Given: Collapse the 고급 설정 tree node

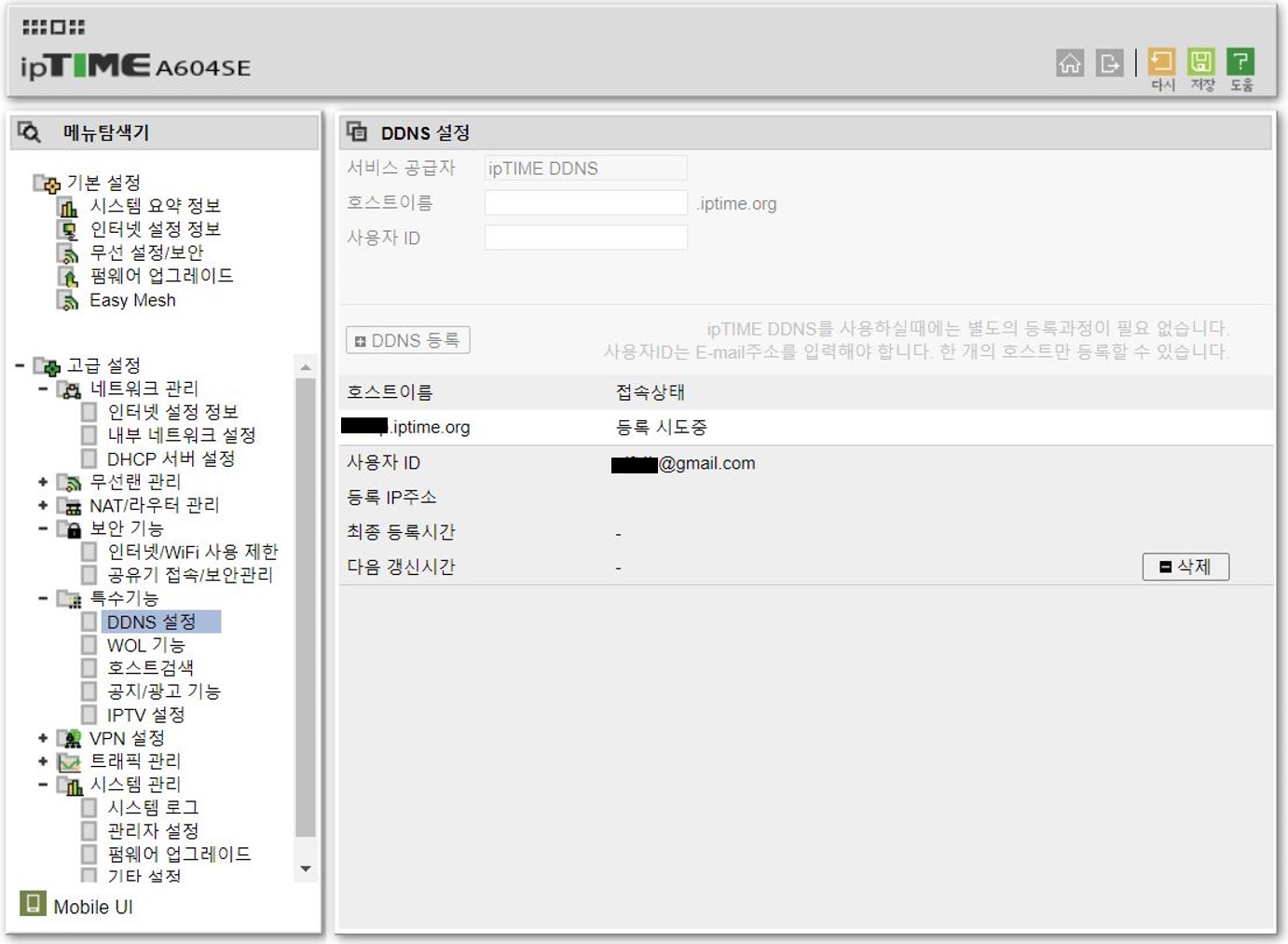Looking at the screenshot, I should (20, 365).
